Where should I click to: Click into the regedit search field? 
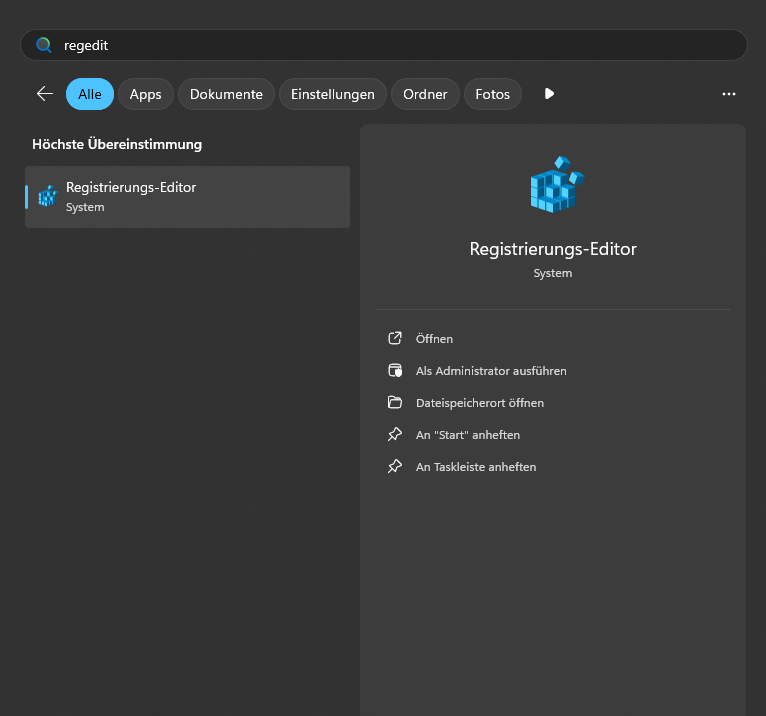coord(383,45)
